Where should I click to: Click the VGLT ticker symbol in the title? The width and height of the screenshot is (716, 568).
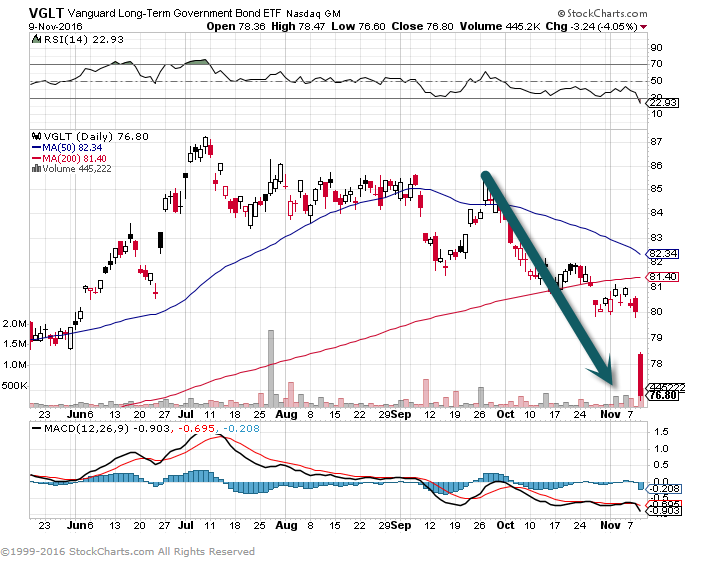coord(46,13)
